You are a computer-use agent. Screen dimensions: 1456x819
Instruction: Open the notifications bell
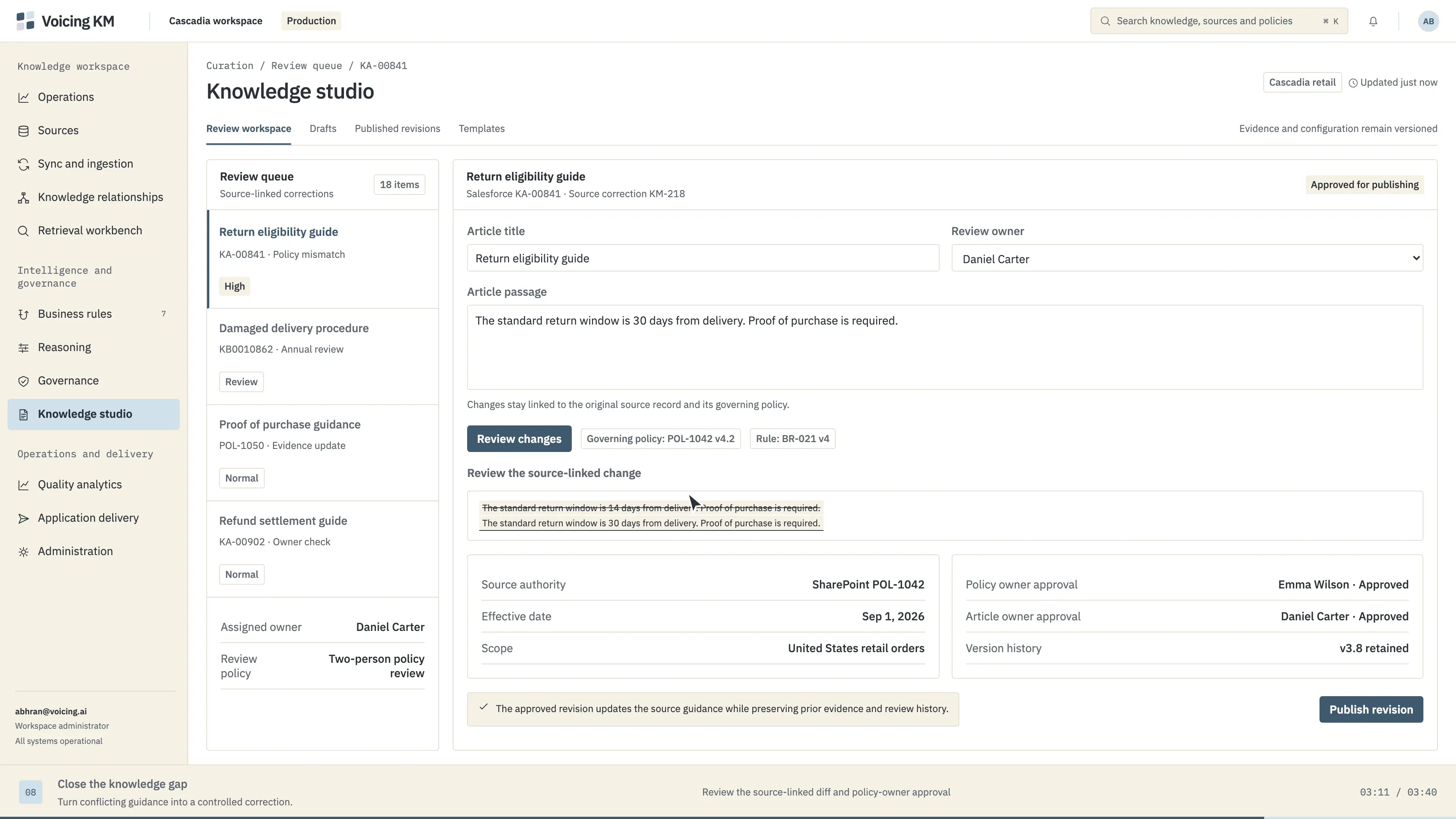coord(1373,22)
